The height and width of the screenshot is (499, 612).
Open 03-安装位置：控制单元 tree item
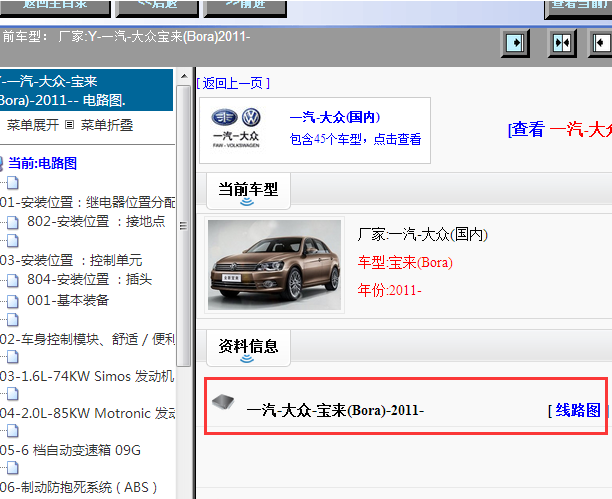tap(71, 260)
